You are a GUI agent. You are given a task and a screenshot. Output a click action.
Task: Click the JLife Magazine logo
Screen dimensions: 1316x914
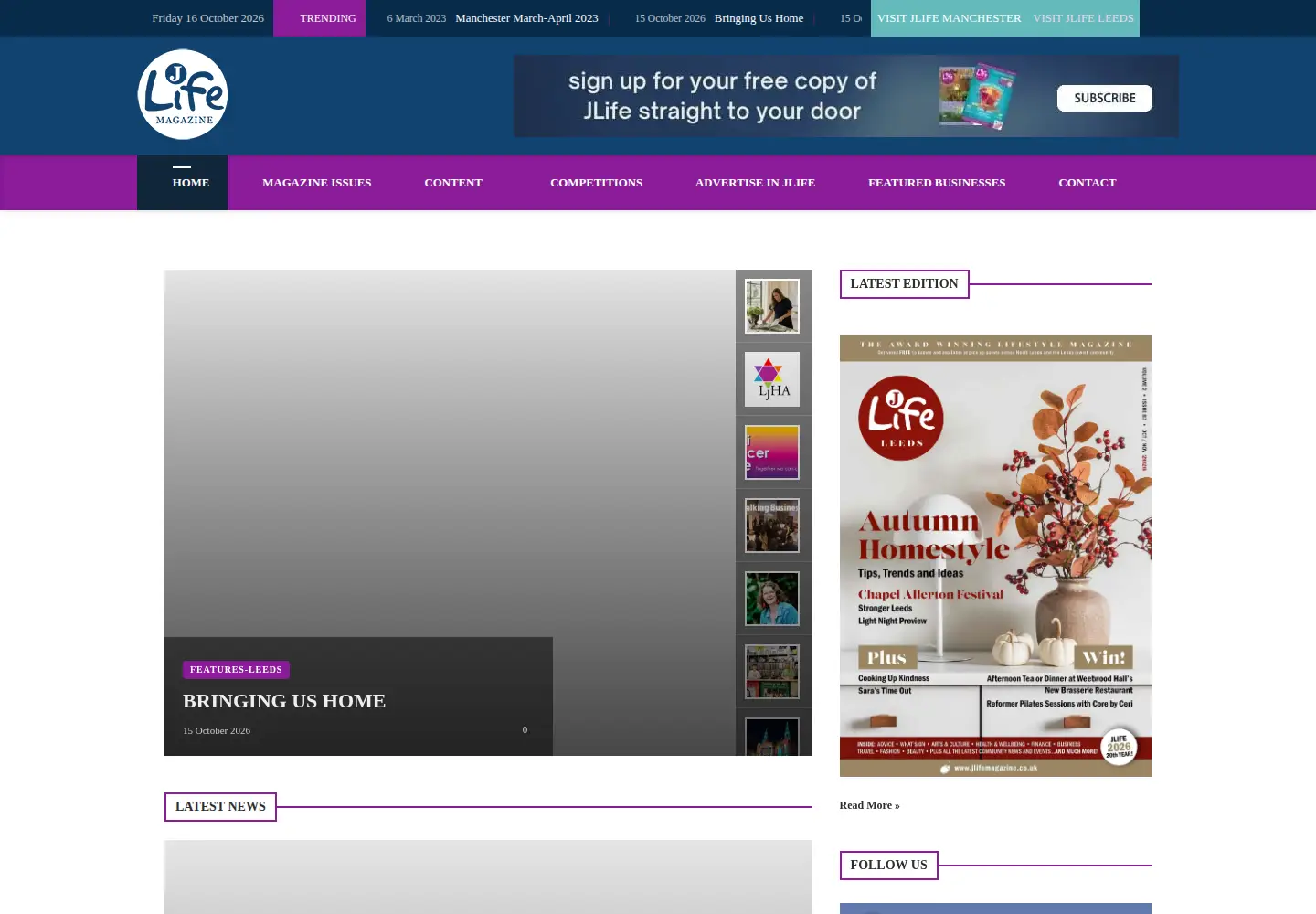point(183,94)
